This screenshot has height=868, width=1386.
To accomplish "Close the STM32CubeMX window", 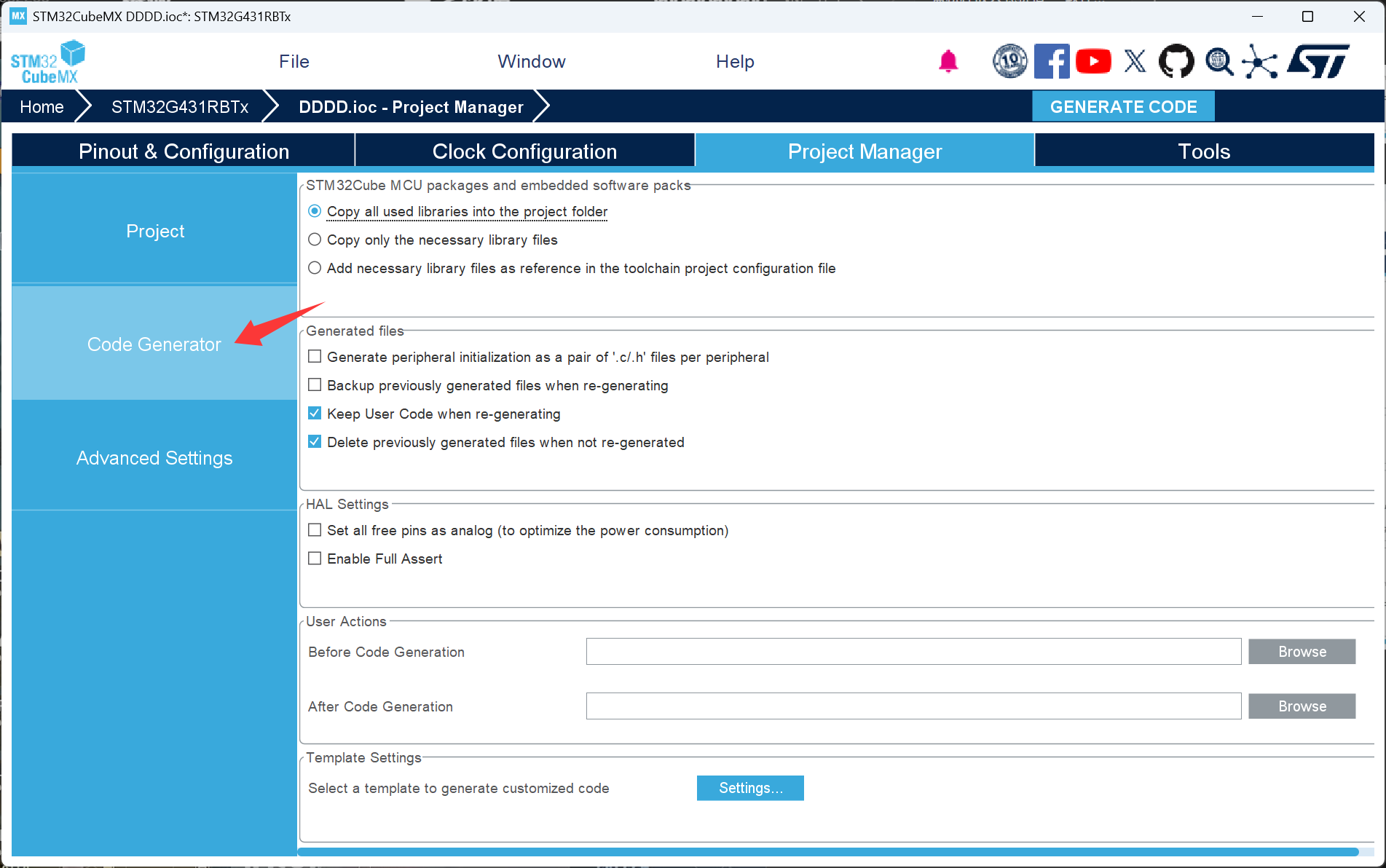I will click(1359, 16).
